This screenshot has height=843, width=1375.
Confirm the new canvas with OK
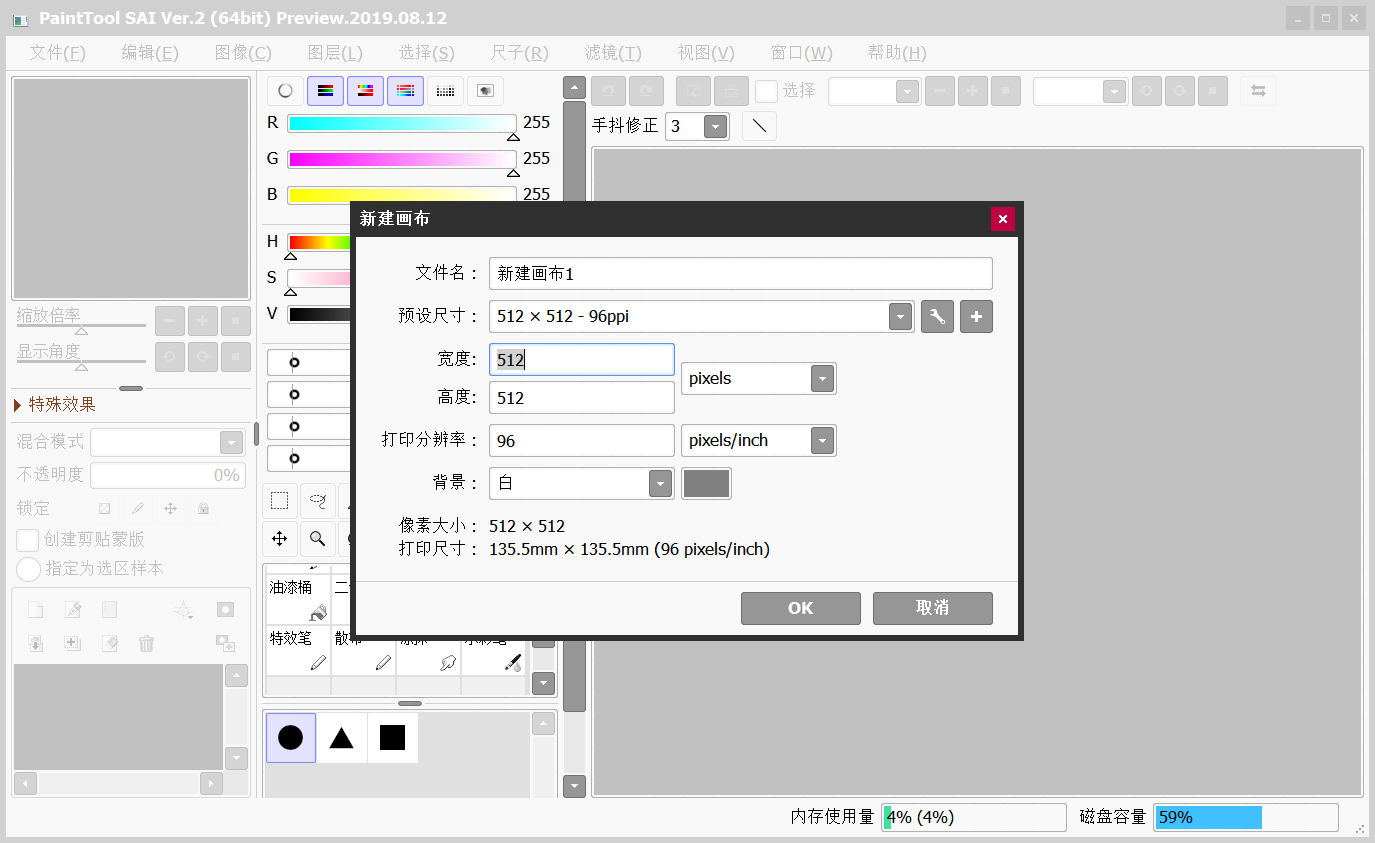(801, 608)
